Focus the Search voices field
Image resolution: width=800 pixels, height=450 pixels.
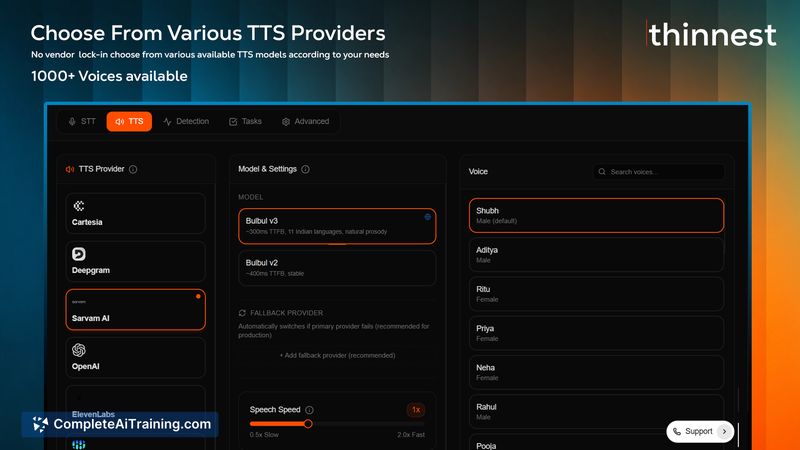(x=659, y=172)
